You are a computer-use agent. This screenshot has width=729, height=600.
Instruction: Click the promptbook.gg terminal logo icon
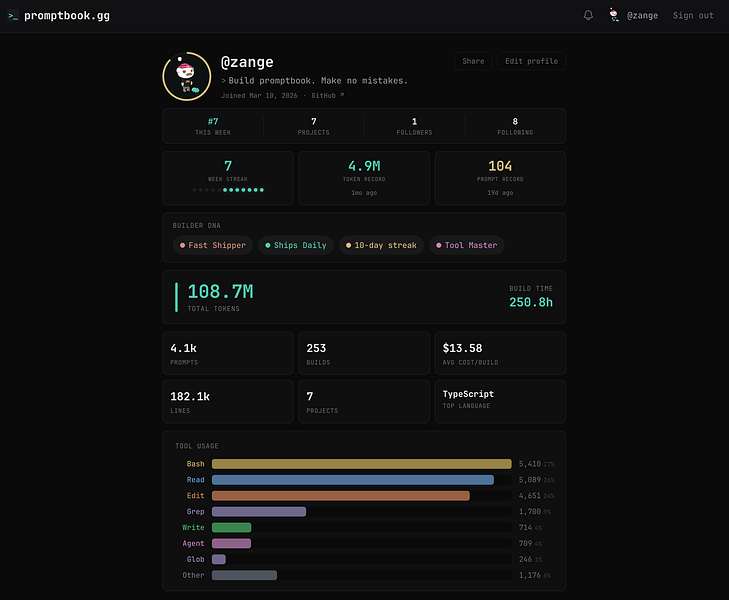[x=13, y=16]
